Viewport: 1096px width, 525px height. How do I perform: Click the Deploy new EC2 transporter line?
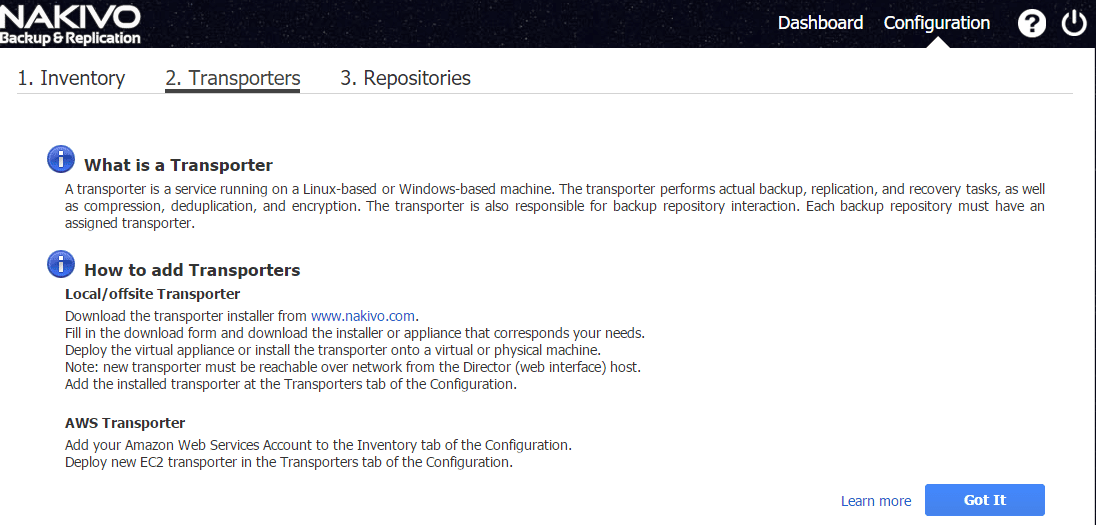tap(288, 462)
